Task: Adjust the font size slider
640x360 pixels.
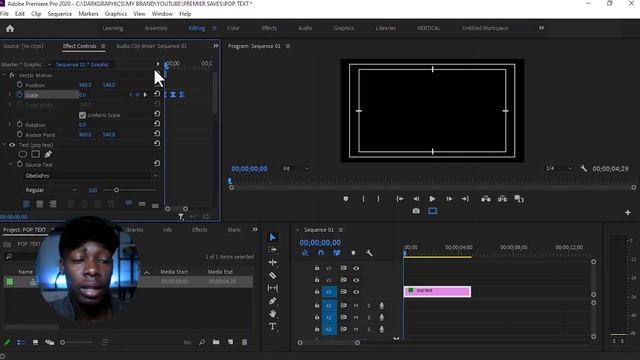Action: [x=116, y=190]
